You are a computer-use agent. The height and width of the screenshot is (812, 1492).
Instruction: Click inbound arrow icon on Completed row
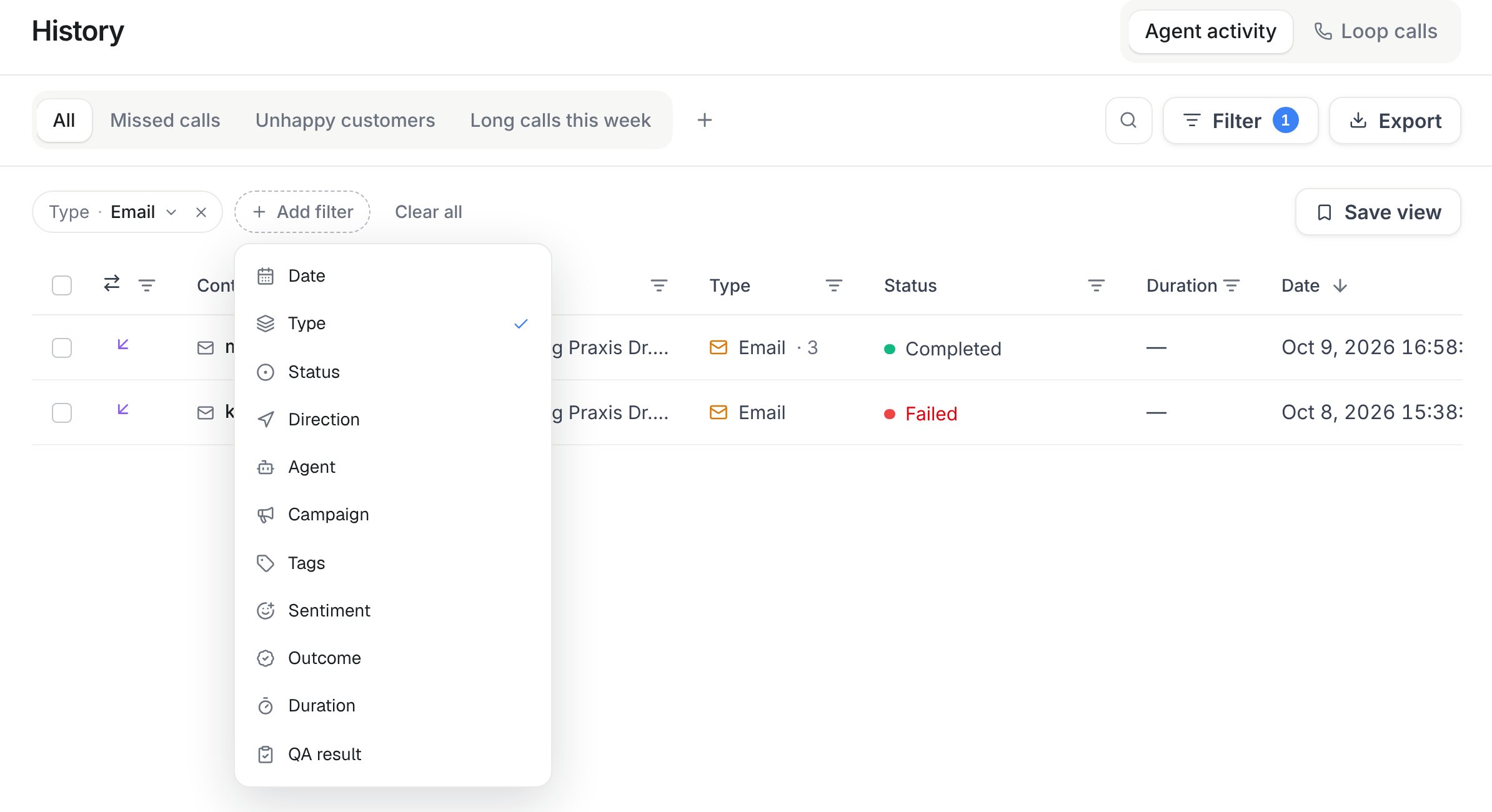tap(123, 344)
